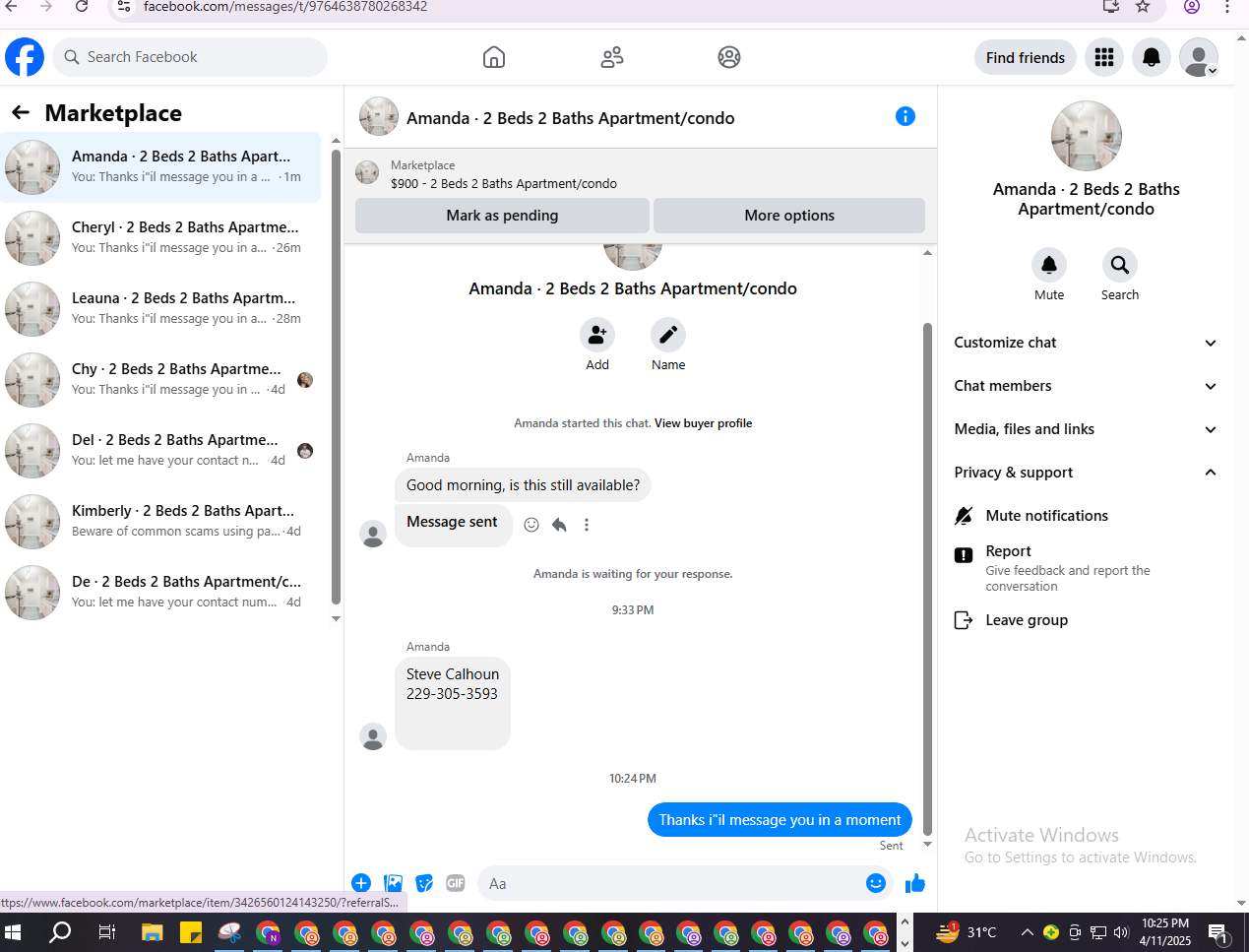1249x952 pixels.
Task: Mute the conversation using the bell icon
Action: pyautogui.click(x=1049, y=265)
